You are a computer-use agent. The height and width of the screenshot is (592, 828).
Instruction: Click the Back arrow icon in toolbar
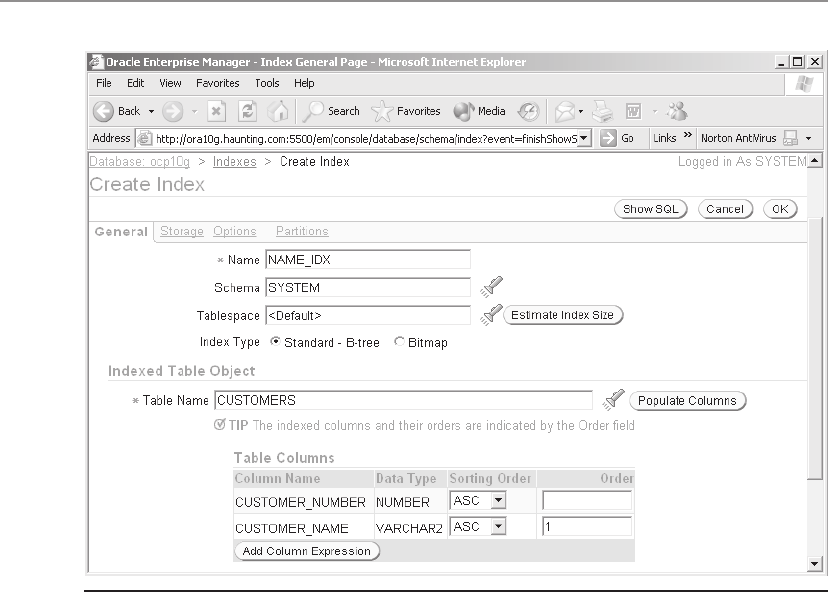(104, 111)
